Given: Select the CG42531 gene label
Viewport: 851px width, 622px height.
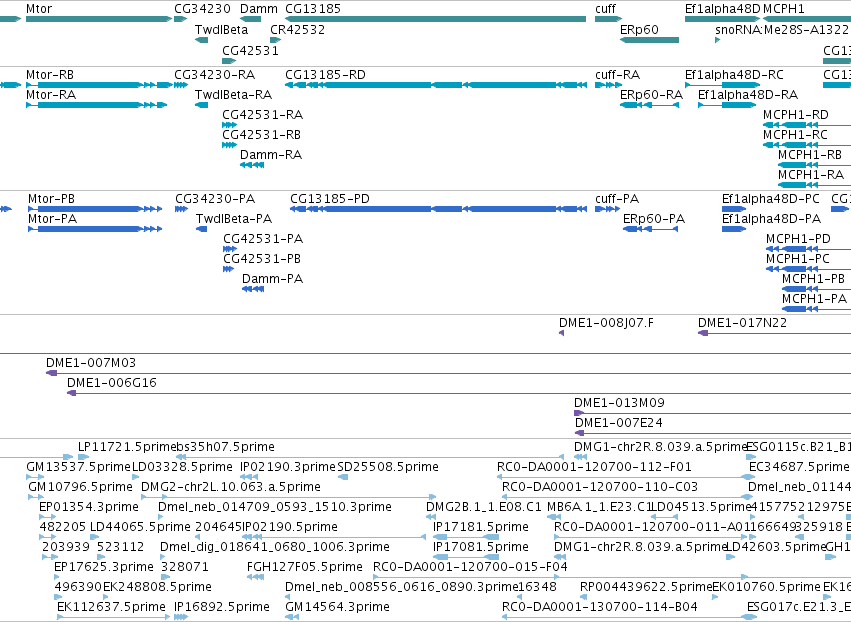Looking at the screenshot, I should coord(250,50).
